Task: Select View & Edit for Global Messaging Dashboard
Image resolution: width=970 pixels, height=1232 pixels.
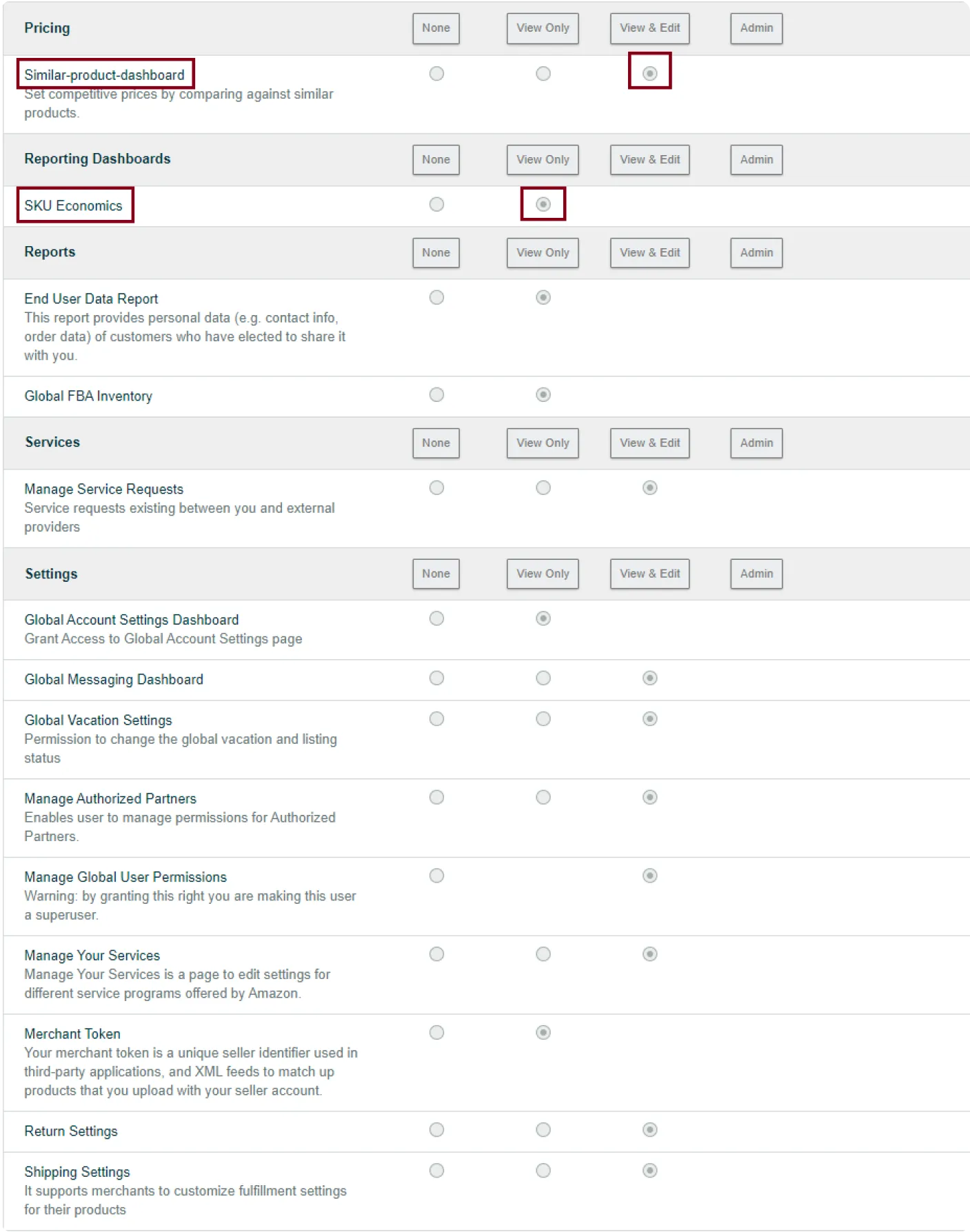Action: [x=649, y=678]
